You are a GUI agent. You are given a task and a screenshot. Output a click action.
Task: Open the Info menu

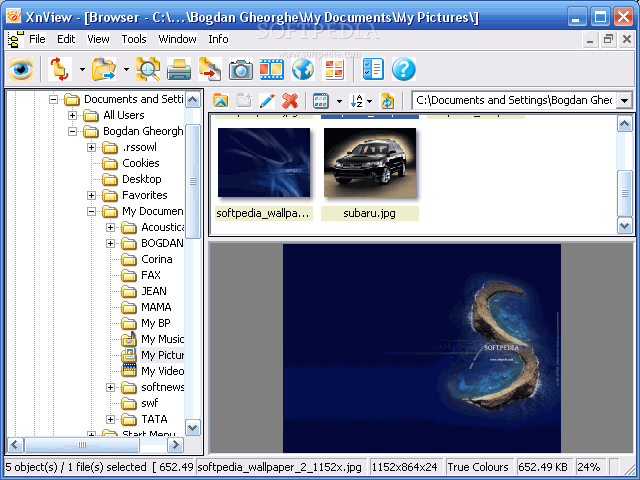(218, 39)
